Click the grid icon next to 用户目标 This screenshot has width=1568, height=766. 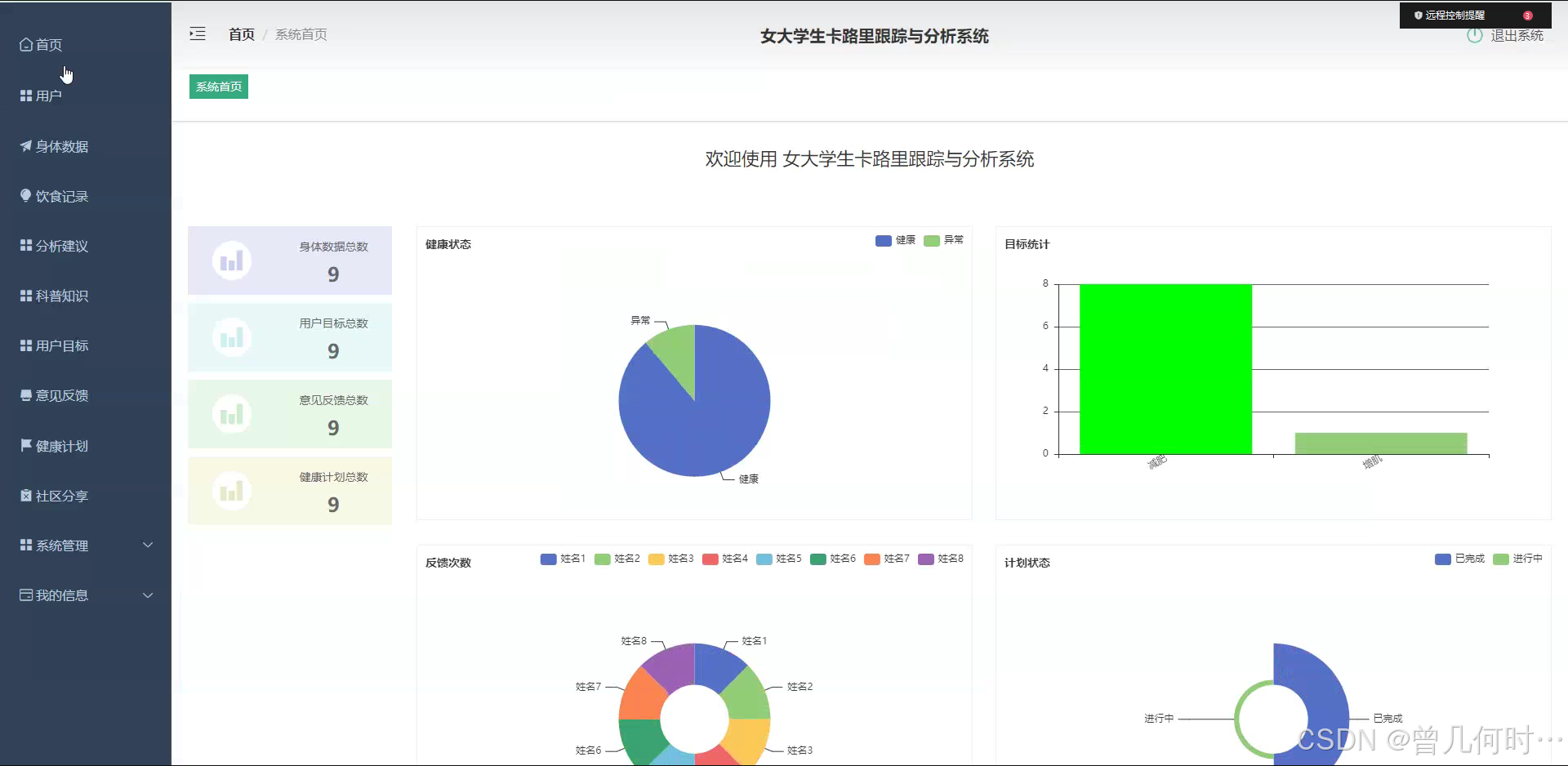(26, 345)
